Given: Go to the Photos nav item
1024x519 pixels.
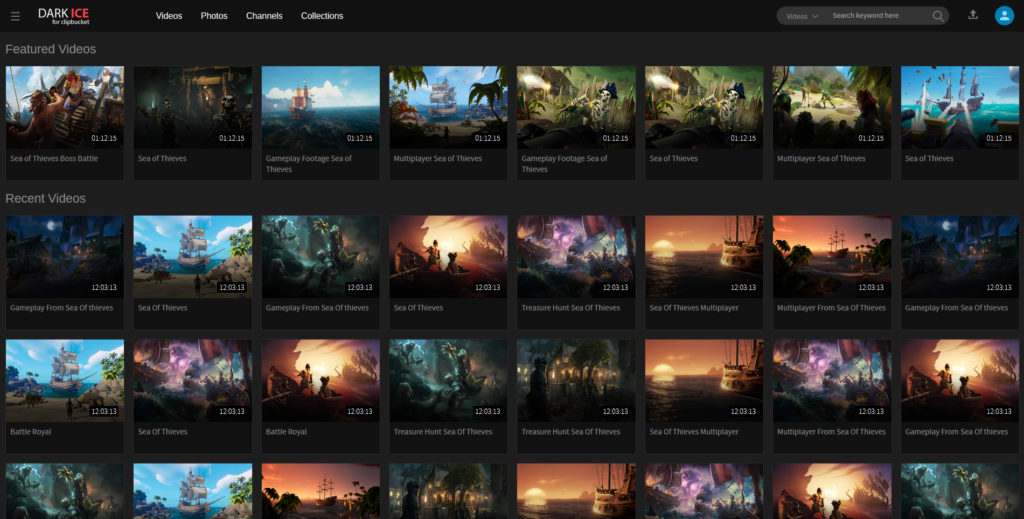Looking at the screenshot, I should pos(214,16).
